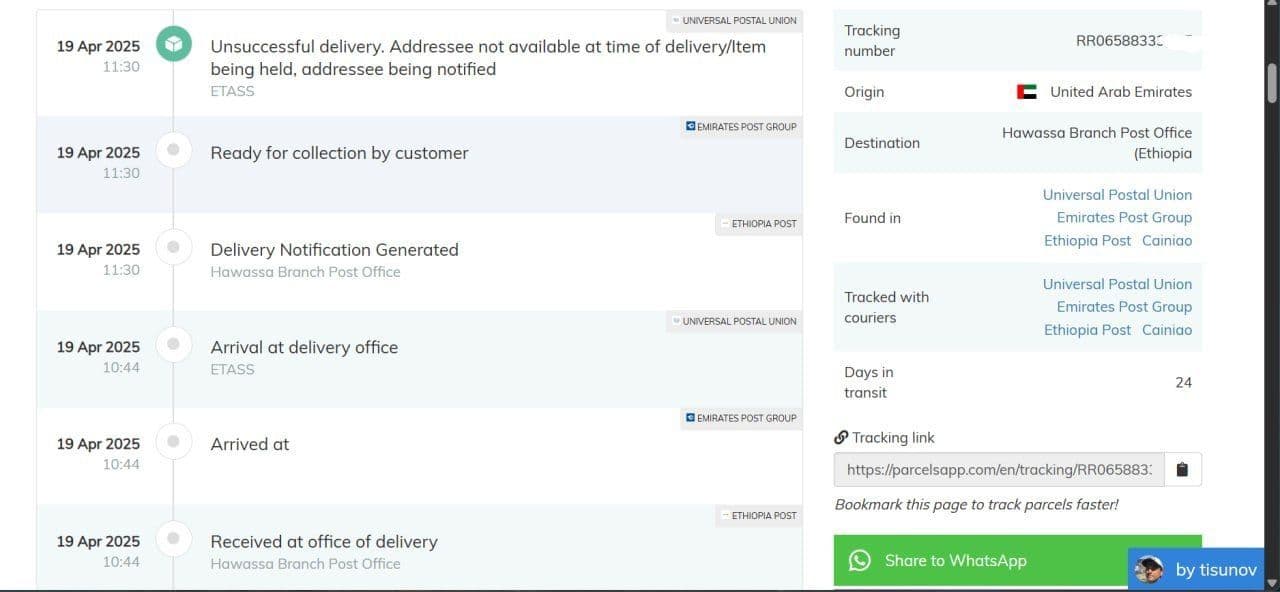Viewport: 1280px width, 592px height.
Task: Click 'Arrival at delivery office' event title
Action: [304, 347]
